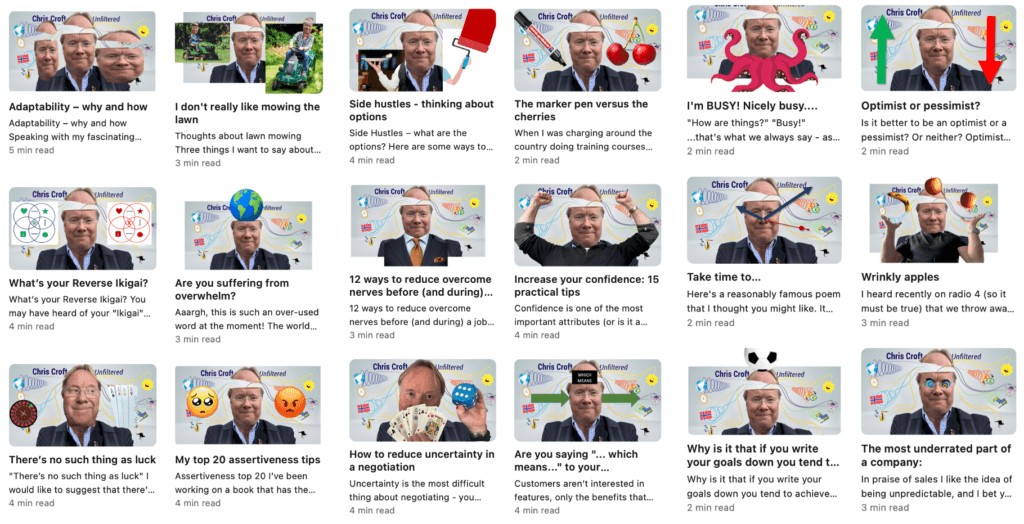
Task: Open 'My top 20 assertiveness tips' headline
Action: (x=248, y=459)
